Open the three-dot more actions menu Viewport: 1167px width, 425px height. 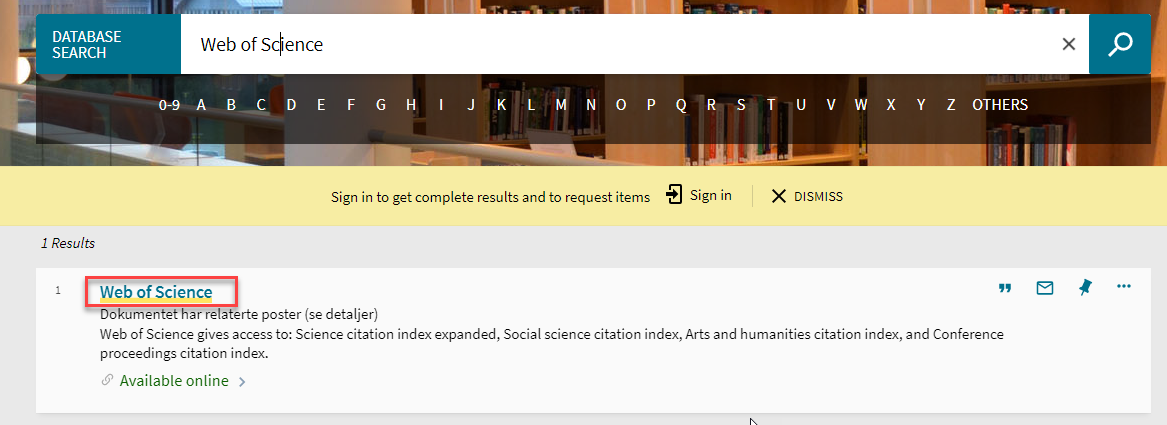pos(1124,287)
